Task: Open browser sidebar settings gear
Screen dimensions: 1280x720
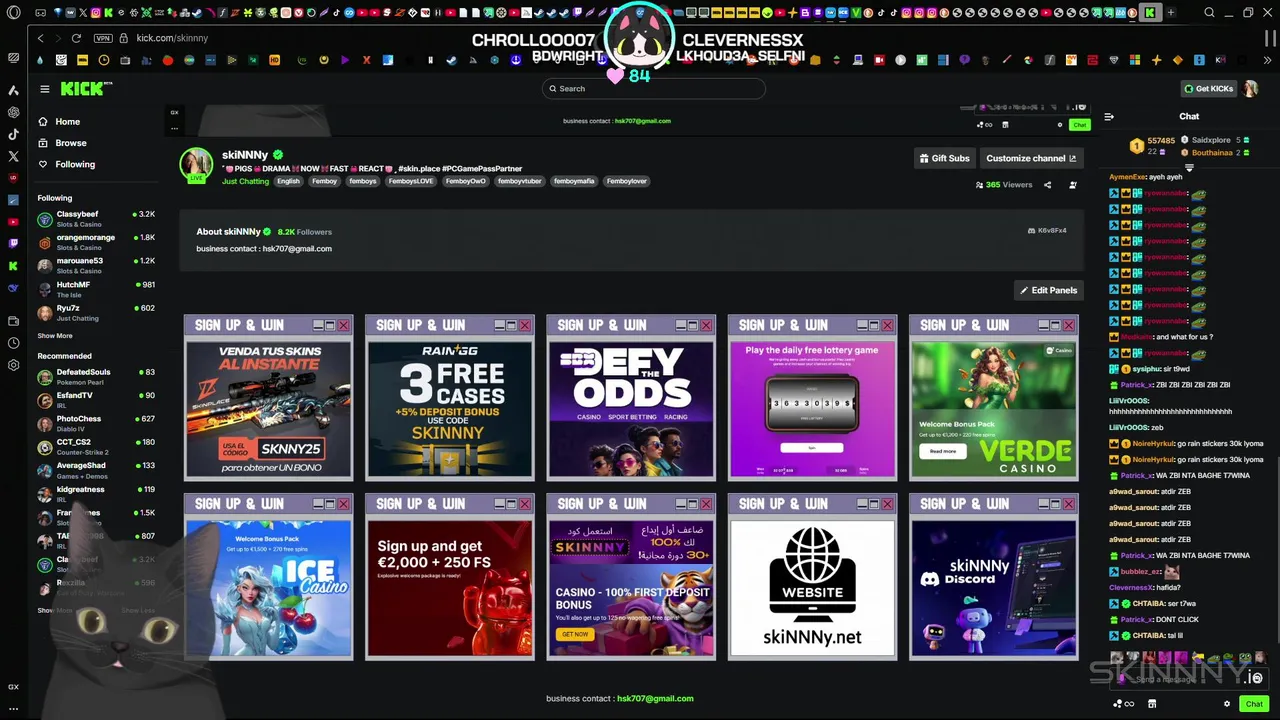Action: point(13,365)
